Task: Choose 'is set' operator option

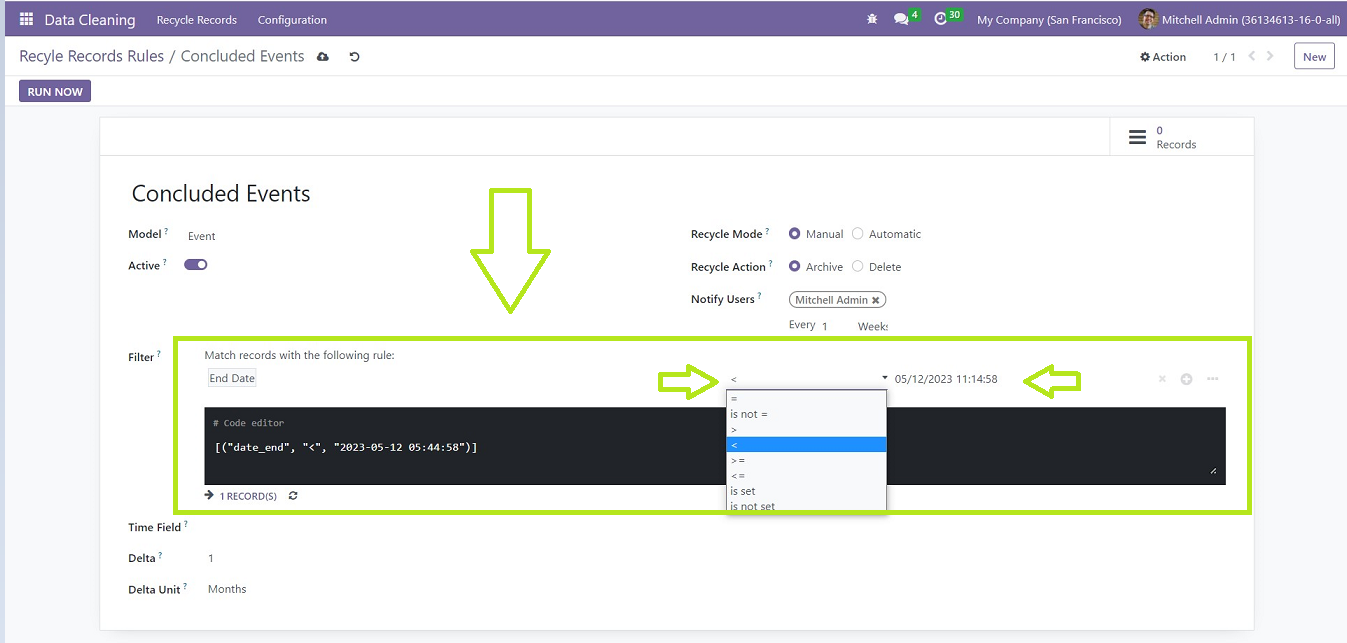Action: tap(806, 491)
